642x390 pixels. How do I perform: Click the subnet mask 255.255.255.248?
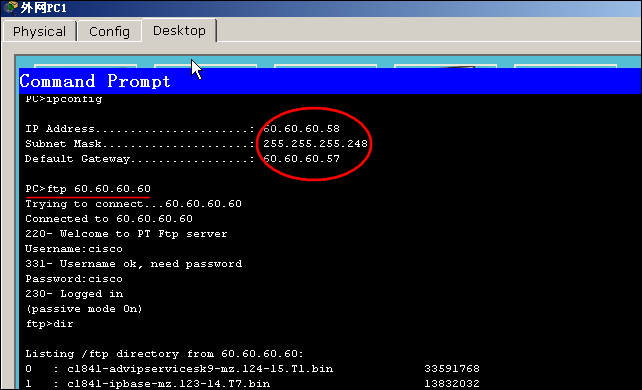[315, 144]
